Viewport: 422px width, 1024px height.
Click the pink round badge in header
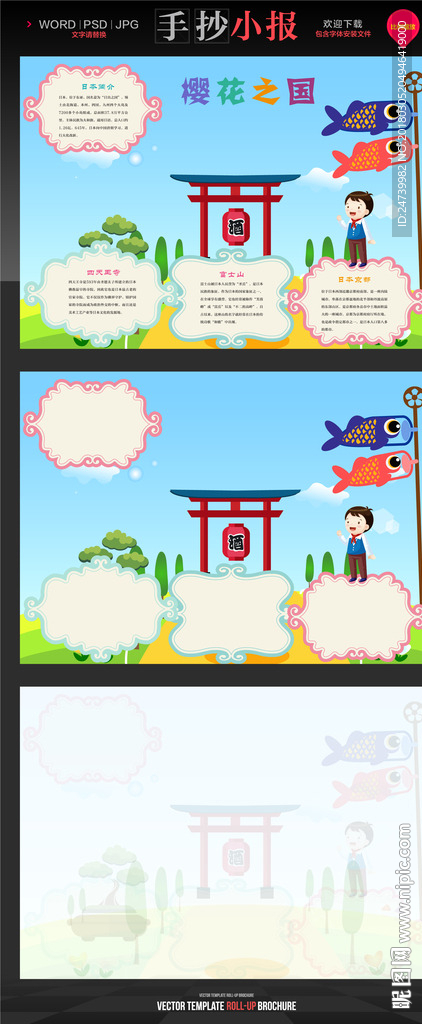pos(403,26)
